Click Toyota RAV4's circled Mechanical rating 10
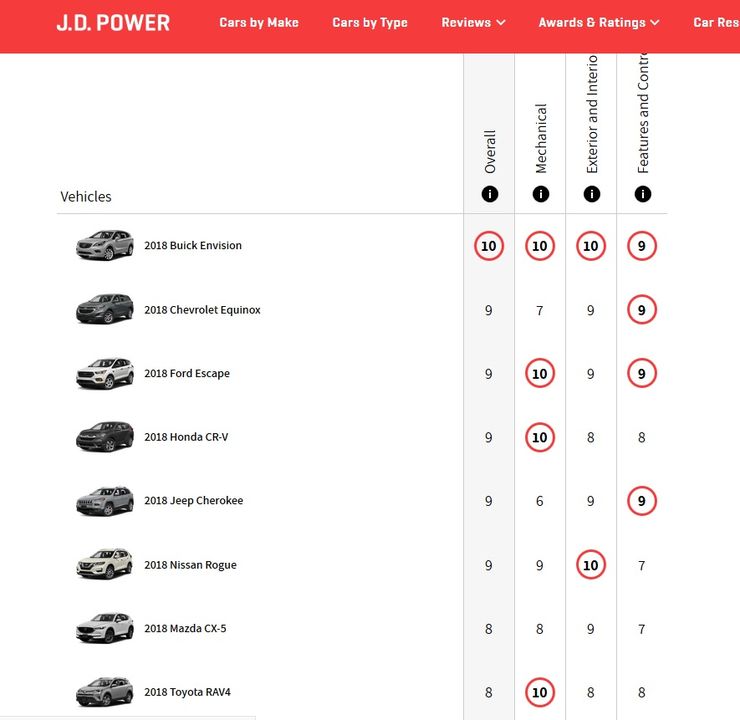Image resolution: width=740 pixels, height=720 pixels. pos(540,692)
